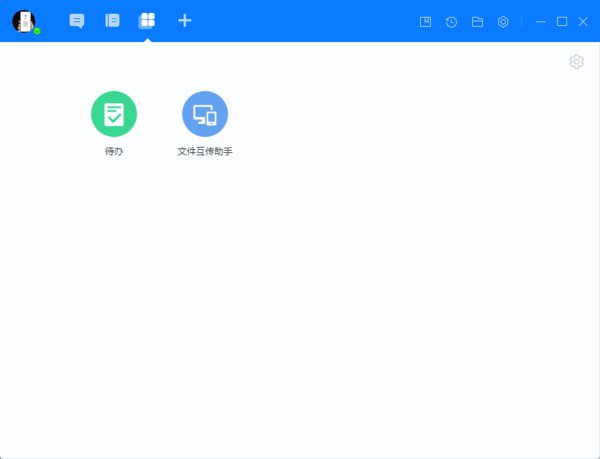Maximize the window
This screenshot has width=600, height=459.
(562, 21)
